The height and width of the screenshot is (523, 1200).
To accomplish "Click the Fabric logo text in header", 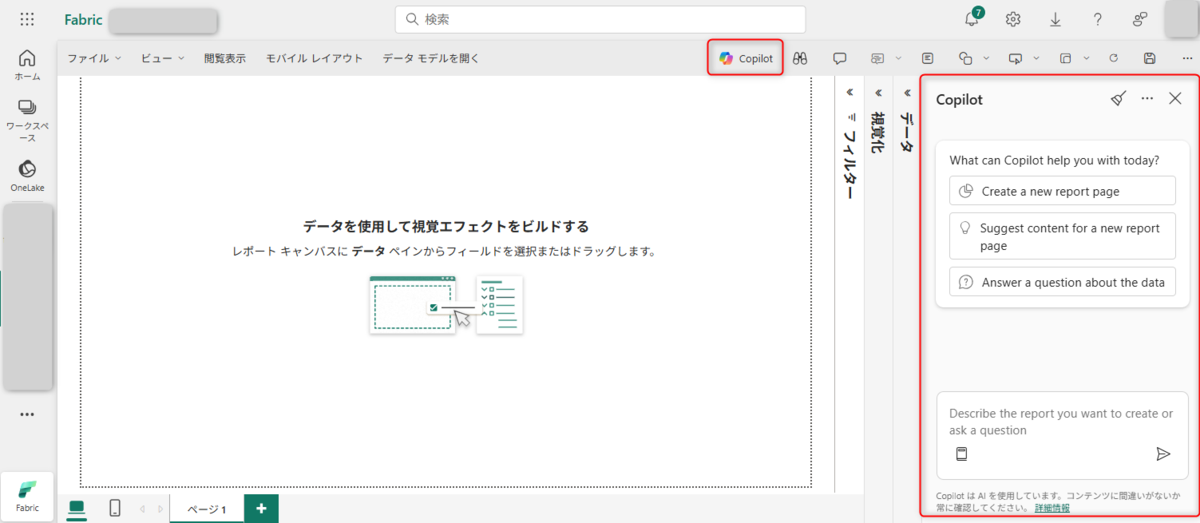I will coord(83,19).
